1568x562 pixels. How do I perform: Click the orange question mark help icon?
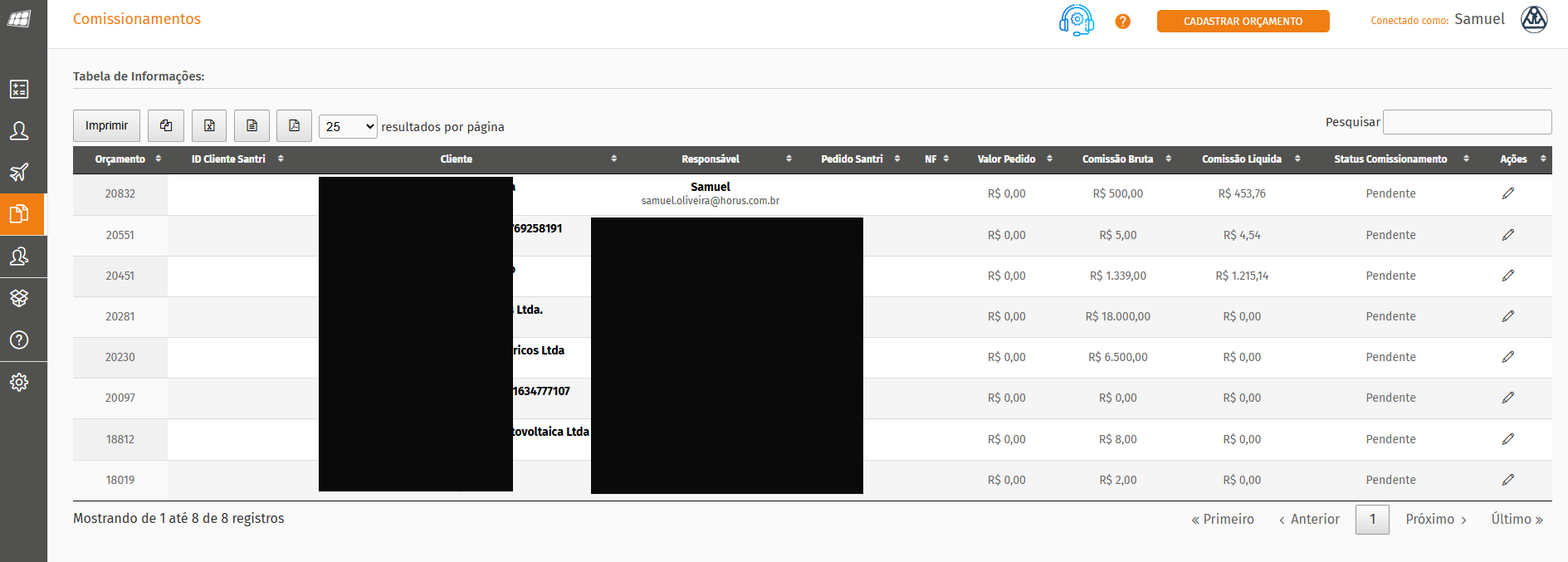pyautogui.click(x=1122, y=22)
